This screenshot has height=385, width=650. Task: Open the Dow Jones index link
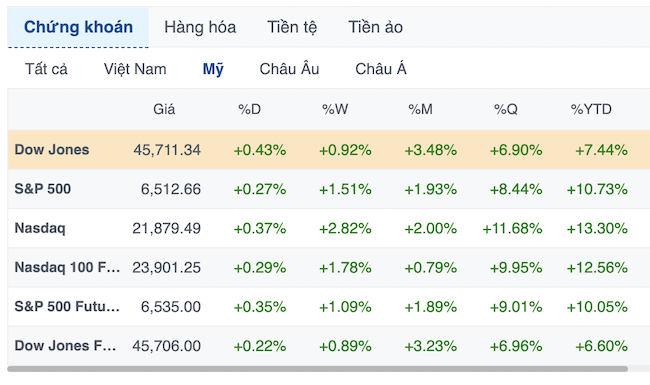(52, 150)
